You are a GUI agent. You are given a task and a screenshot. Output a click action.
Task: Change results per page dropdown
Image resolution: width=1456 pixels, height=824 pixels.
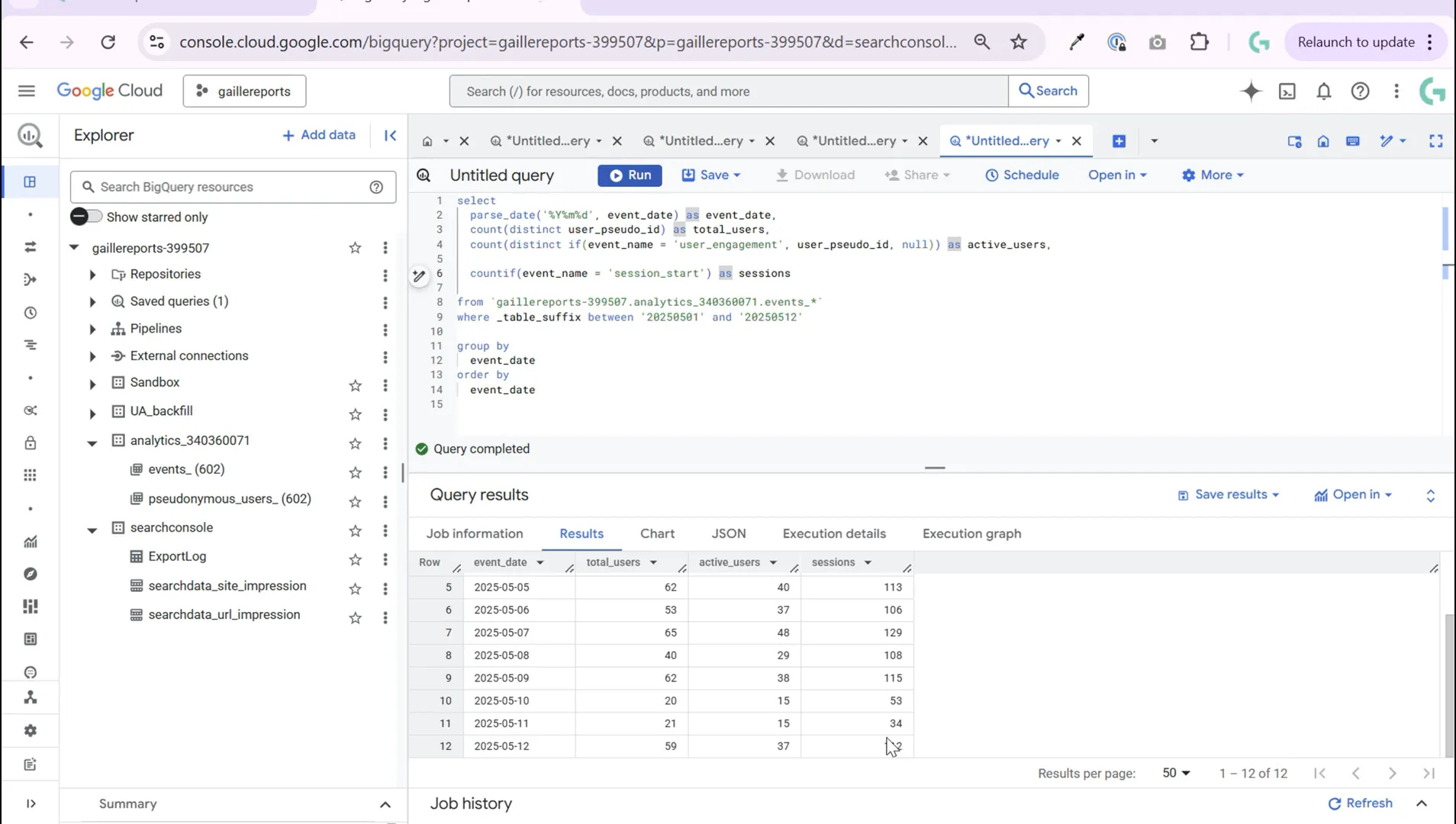[1176, 773]
